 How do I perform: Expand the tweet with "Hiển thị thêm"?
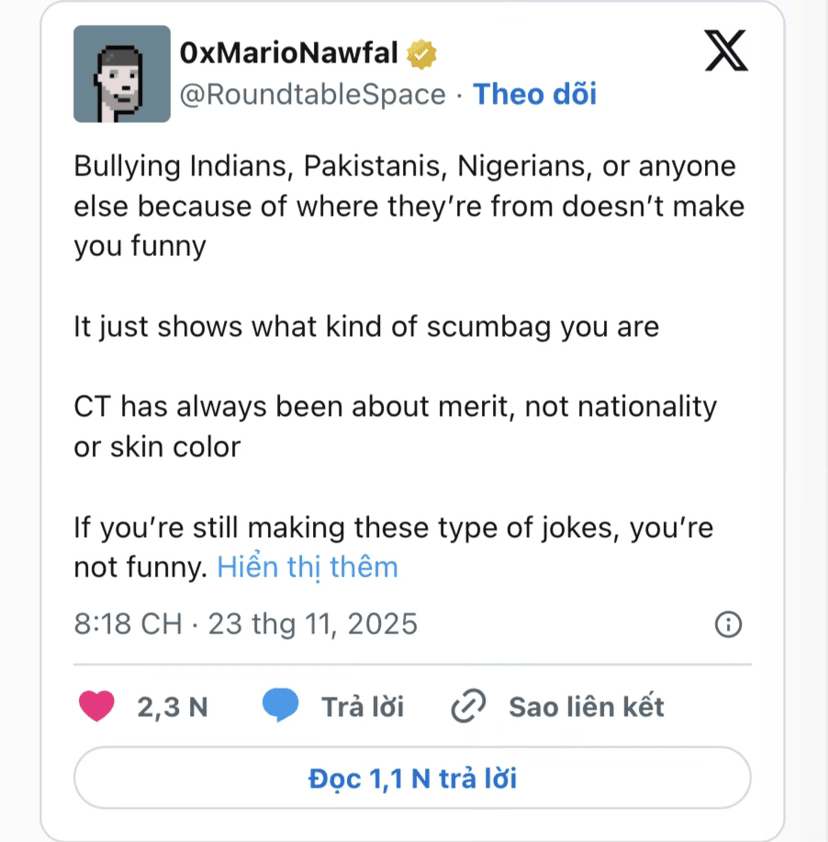click(307, 567)
